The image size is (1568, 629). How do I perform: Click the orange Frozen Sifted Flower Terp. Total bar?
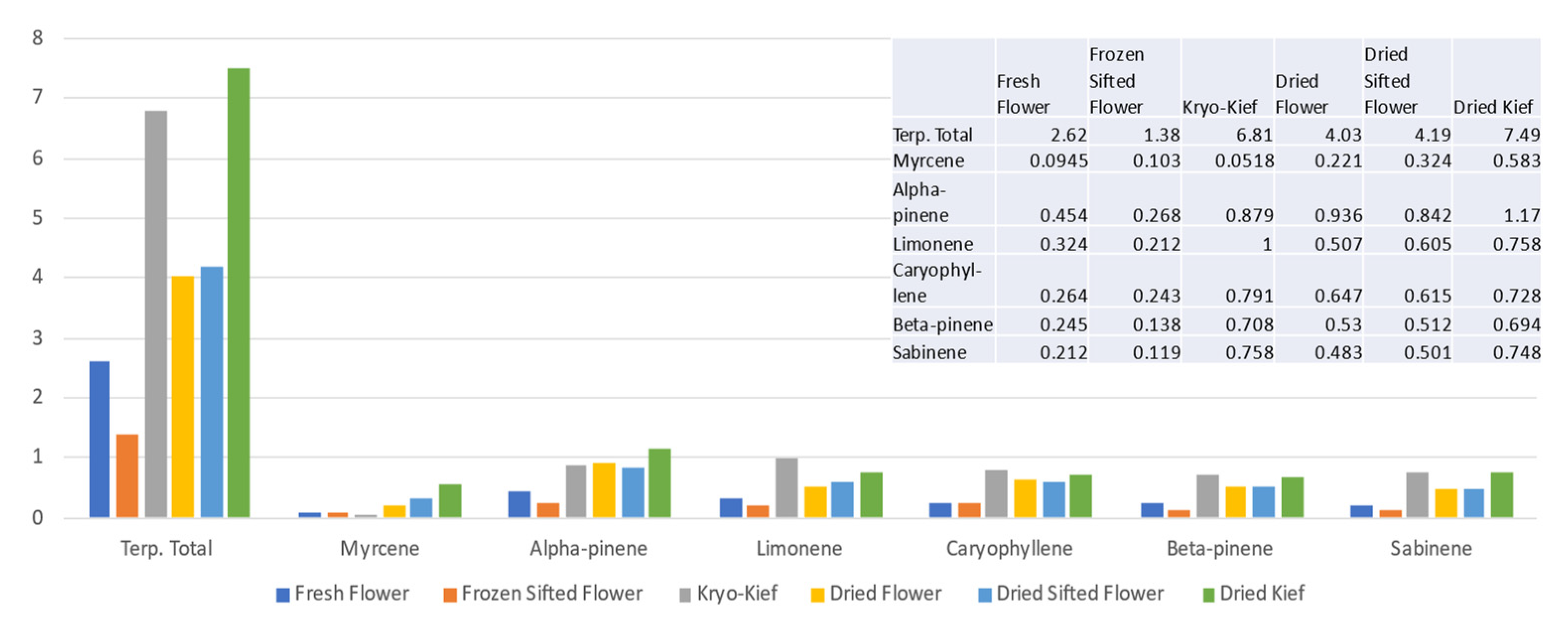[127, 476]
